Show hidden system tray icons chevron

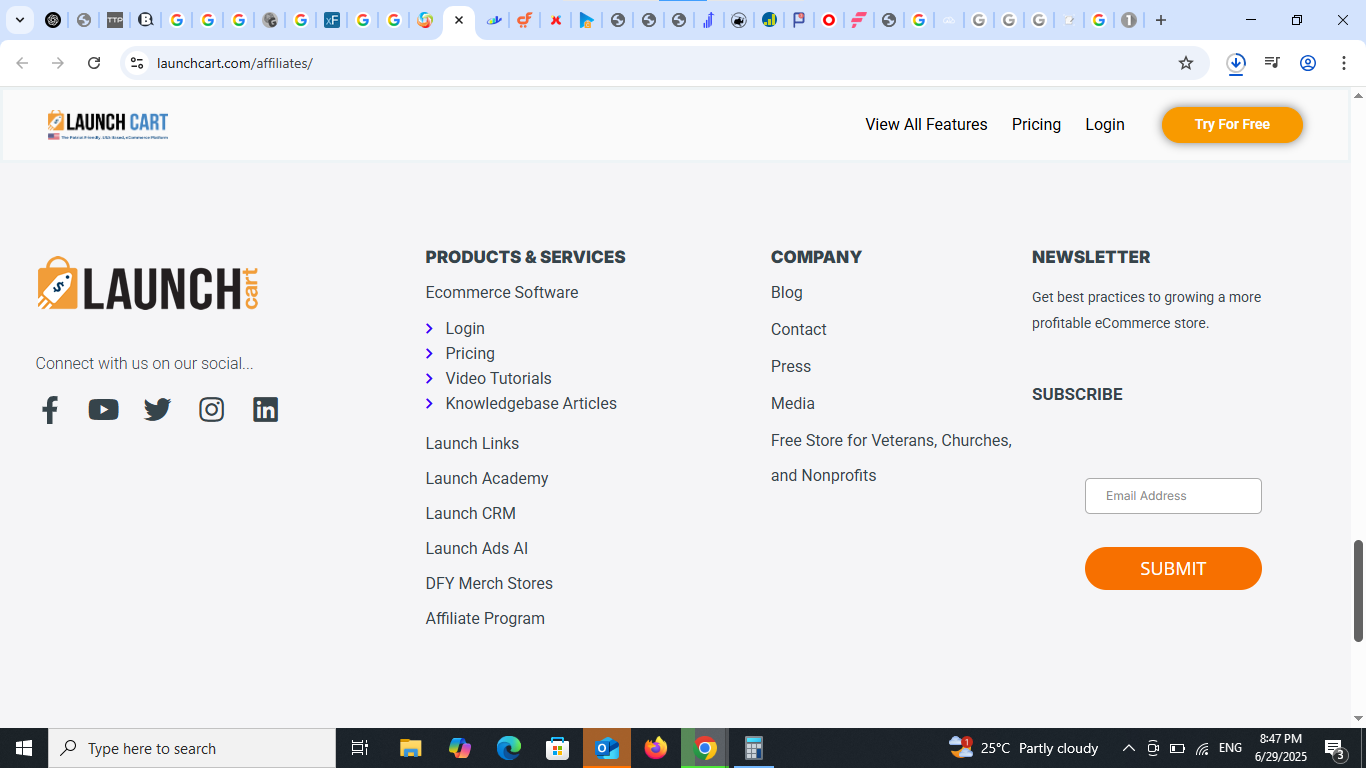click(1128, 748)
